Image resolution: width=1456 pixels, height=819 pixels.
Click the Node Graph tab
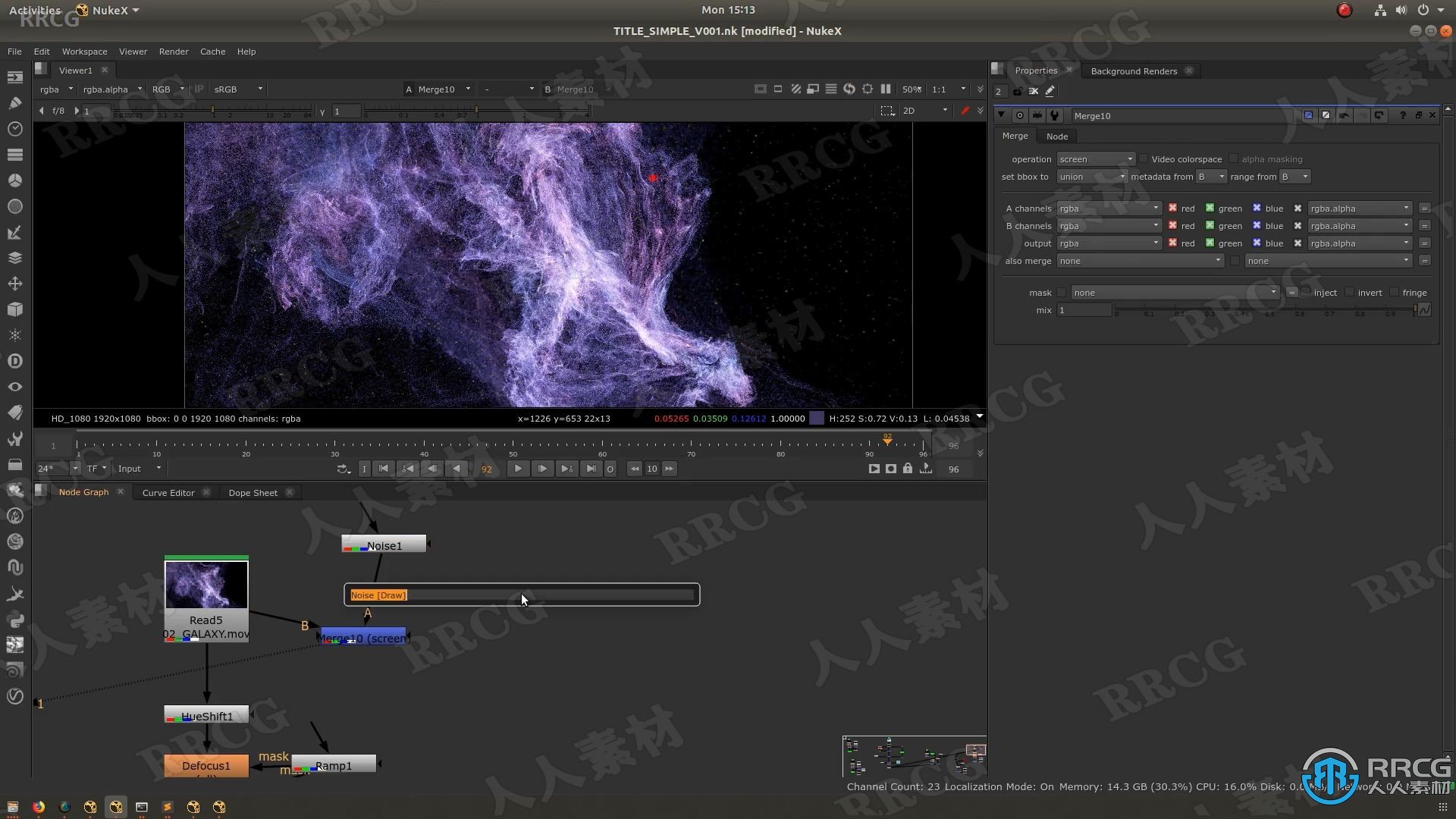point(83,492)
